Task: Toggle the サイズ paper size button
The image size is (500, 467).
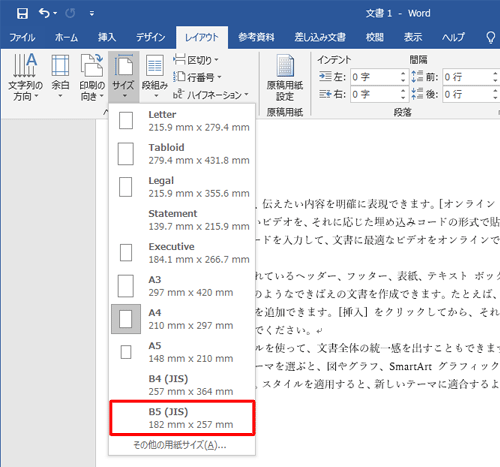Action: pyautogui.click(x=123, y=77)
